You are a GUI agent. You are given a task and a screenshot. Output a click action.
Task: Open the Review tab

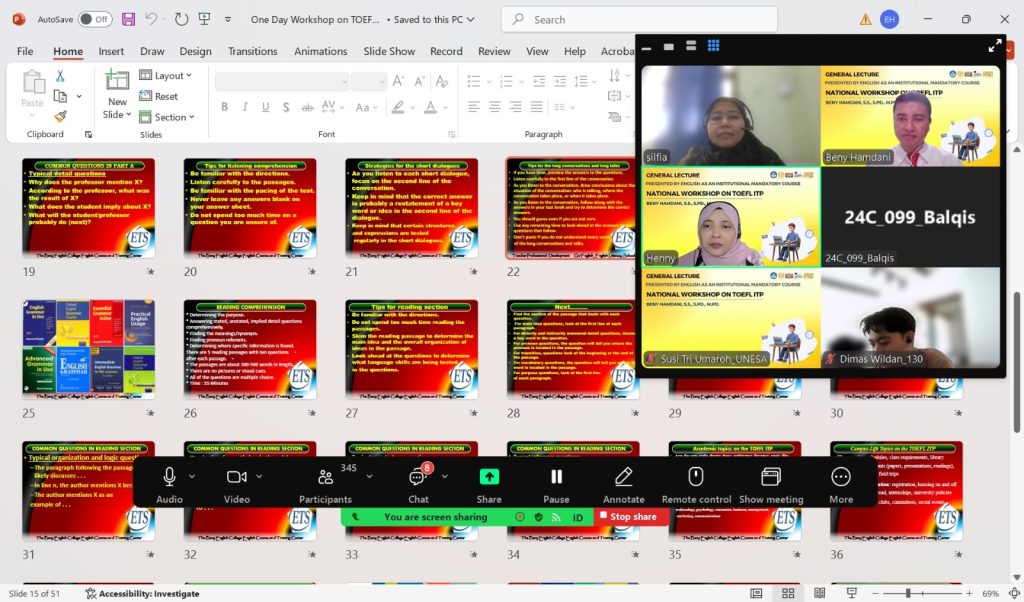pyautogui.click(x=494, y=51)
